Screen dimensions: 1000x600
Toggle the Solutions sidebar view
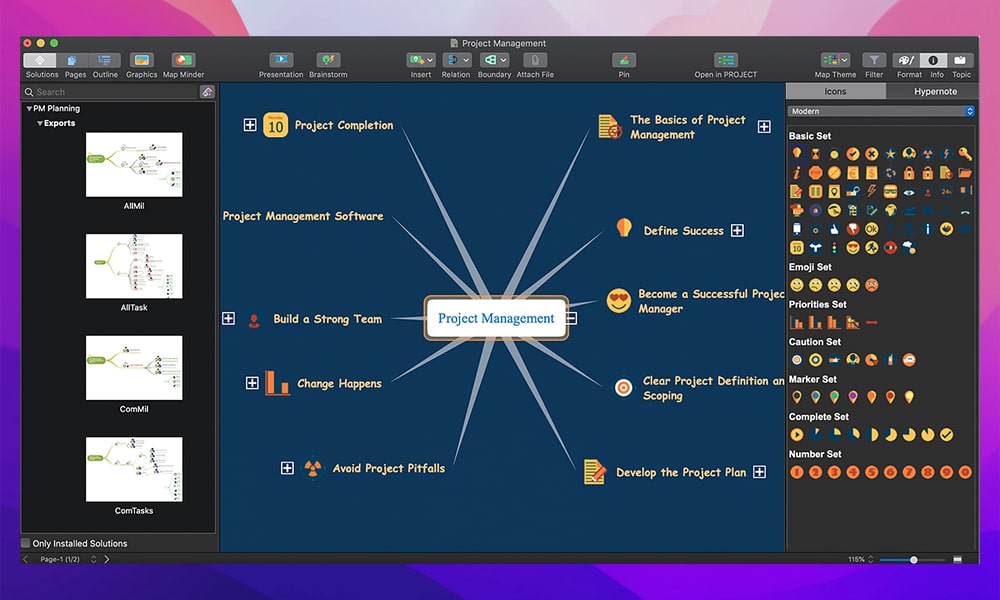pyautogui.click(x=41, y=60)
